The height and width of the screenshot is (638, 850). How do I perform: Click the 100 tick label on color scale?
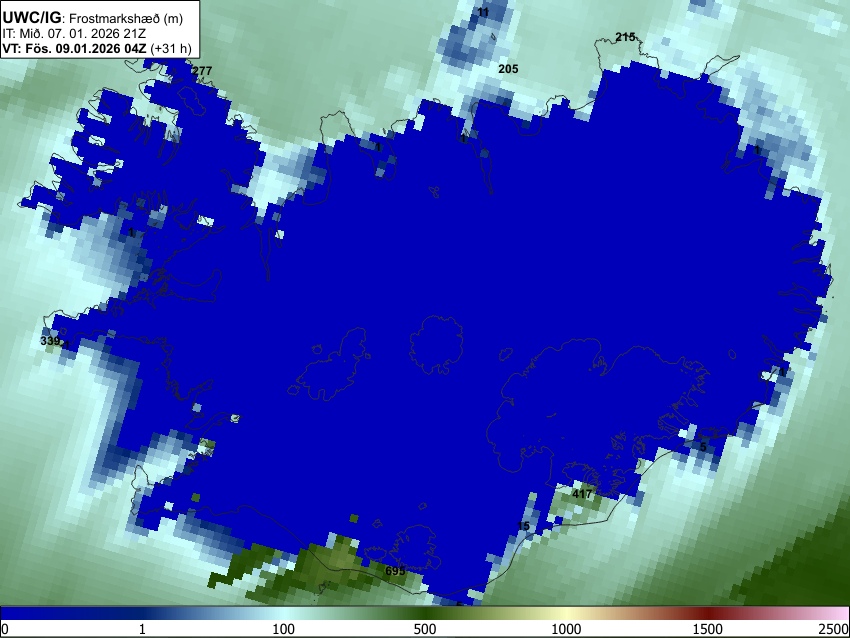284,629
